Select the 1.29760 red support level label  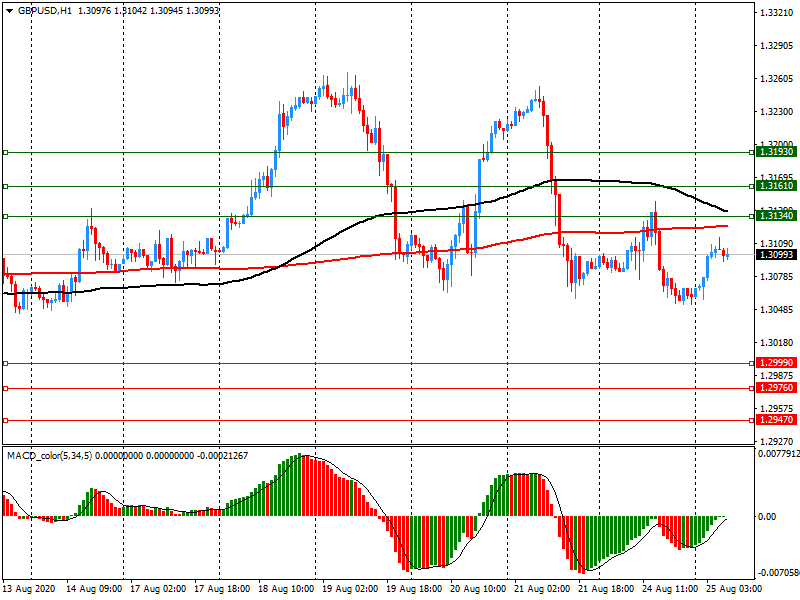[777, 388]
